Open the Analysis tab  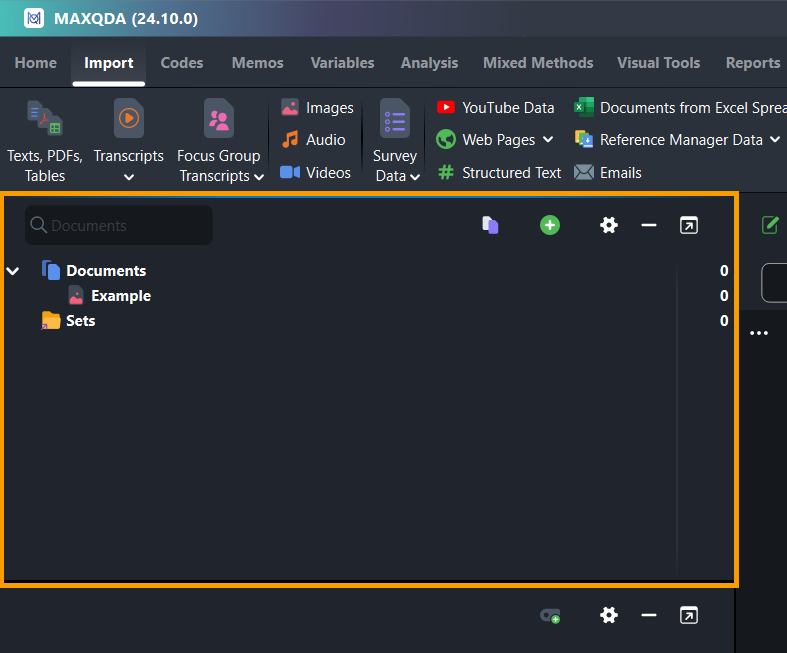tap(429, 63)
